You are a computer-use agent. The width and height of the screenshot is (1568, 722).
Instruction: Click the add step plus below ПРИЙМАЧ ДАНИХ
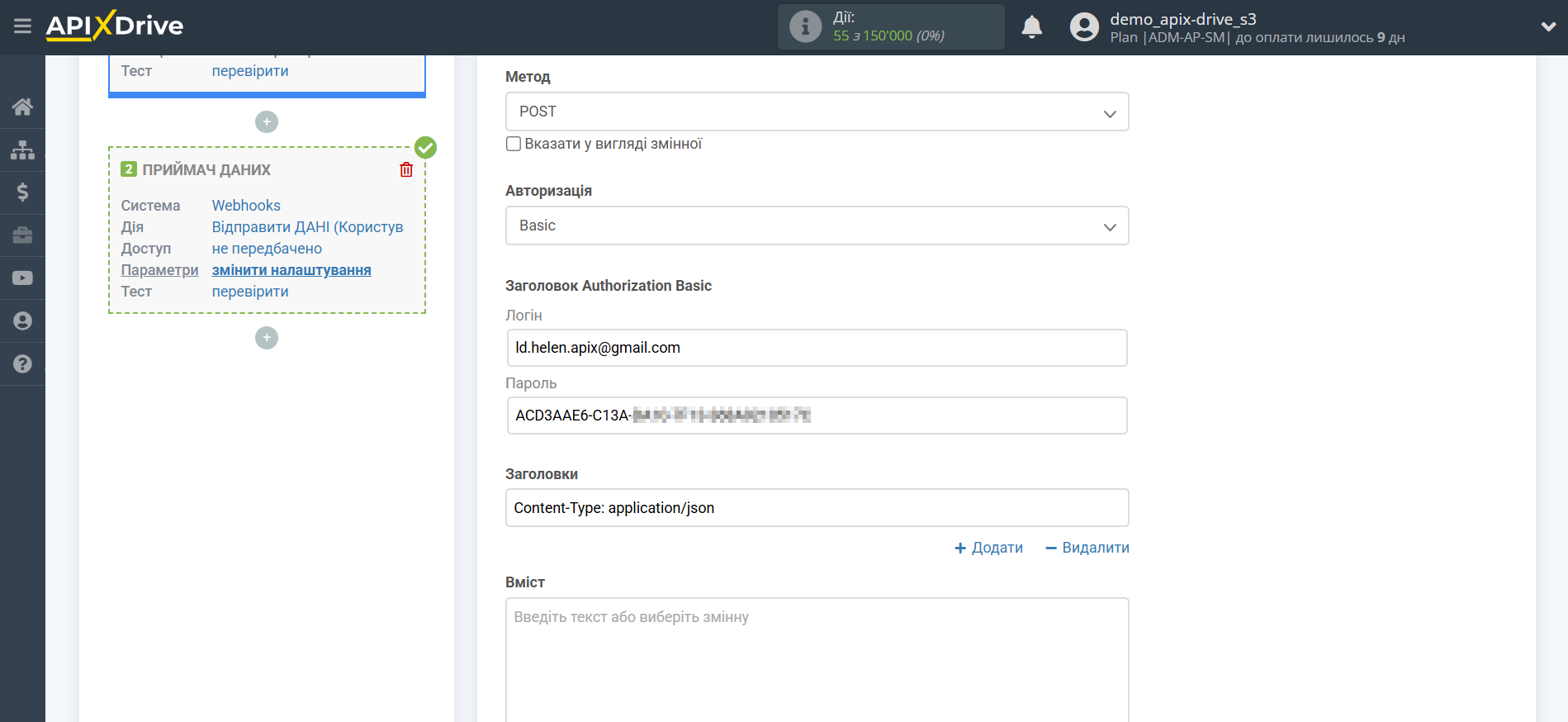point(267,338)
